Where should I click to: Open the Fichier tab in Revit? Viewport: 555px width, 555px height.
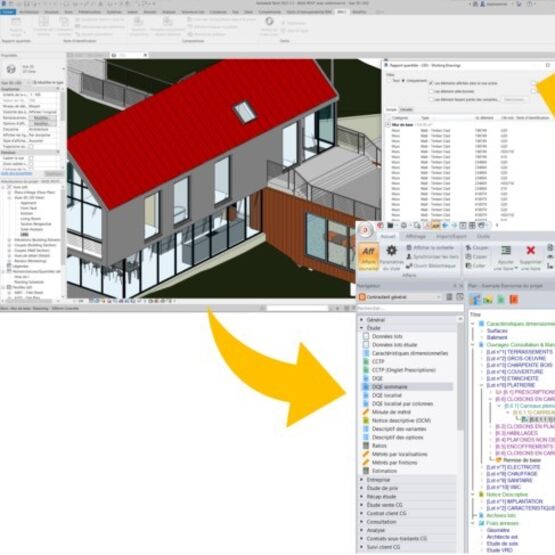(x=8, y=12)
